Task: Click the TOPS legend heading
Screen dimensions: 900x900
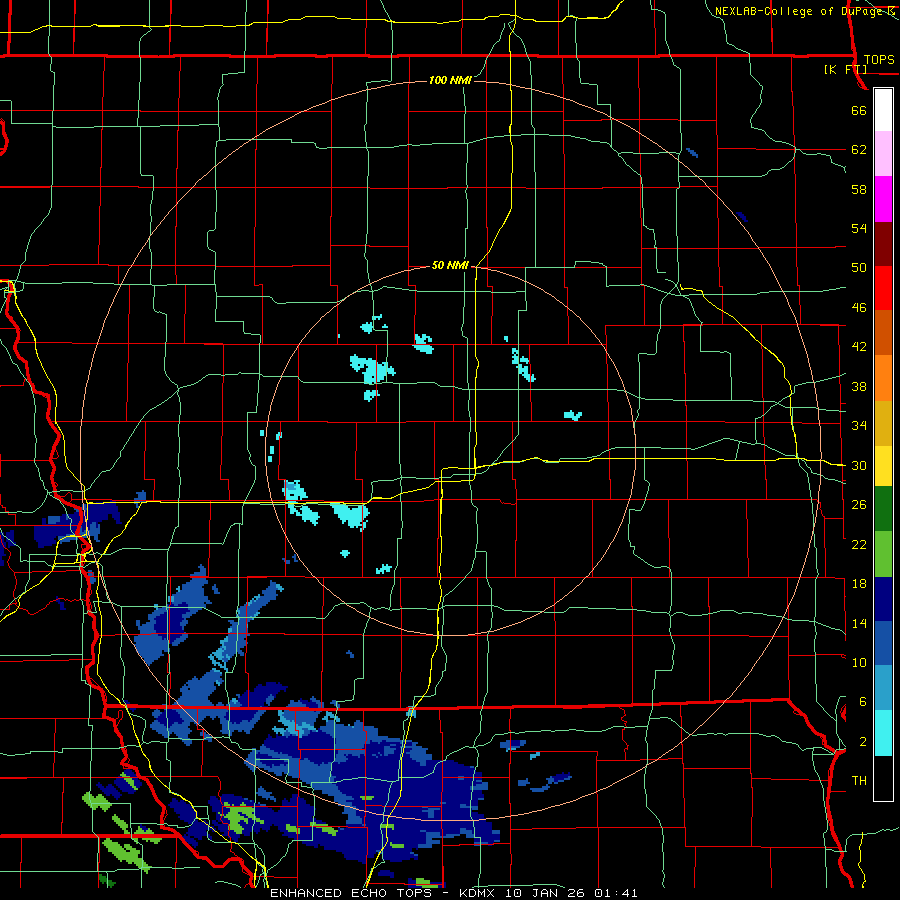Action: tap(879, 60)
